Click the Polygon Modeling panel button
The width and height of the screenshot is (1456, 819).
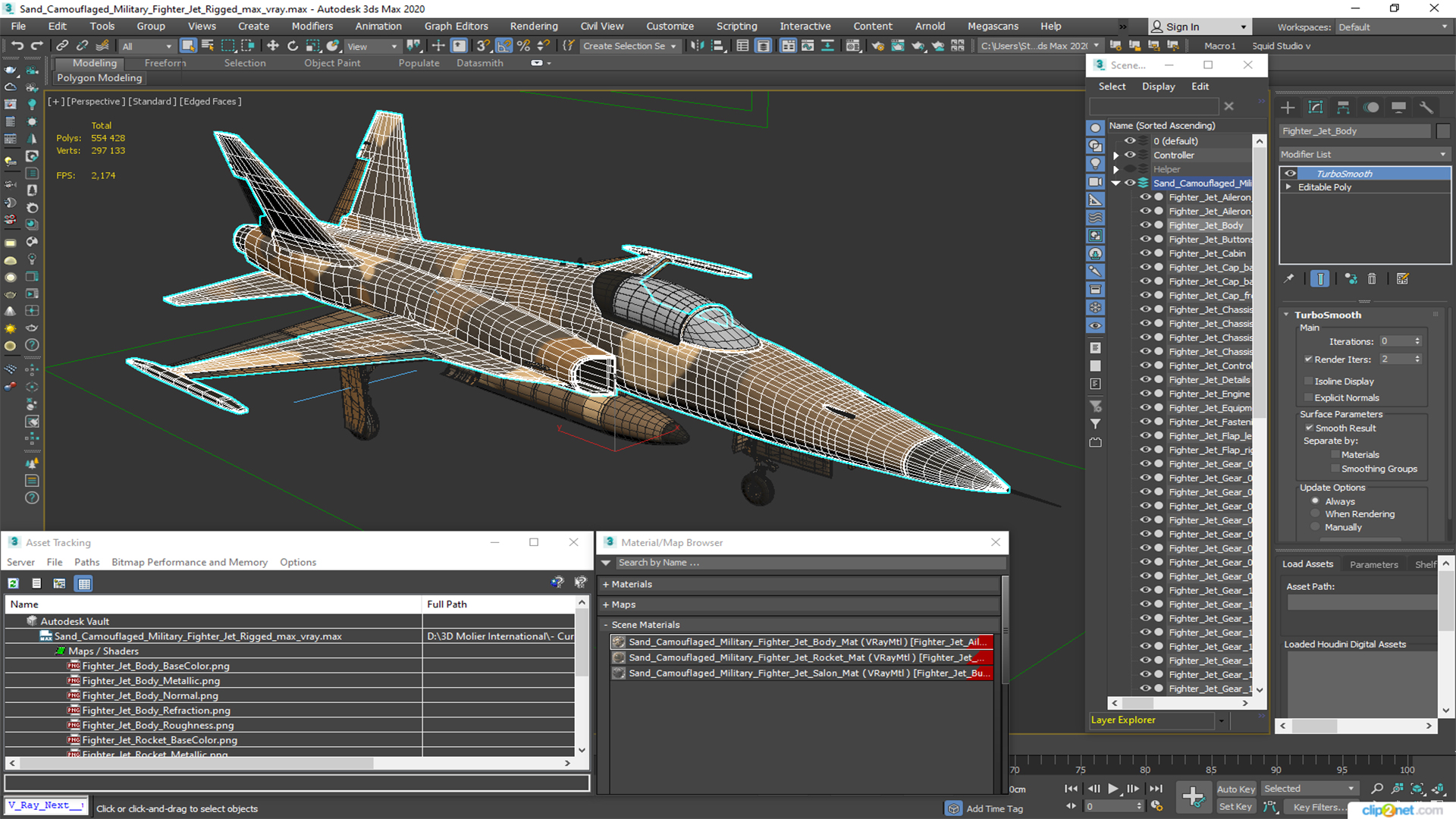[x=99, y=78]
